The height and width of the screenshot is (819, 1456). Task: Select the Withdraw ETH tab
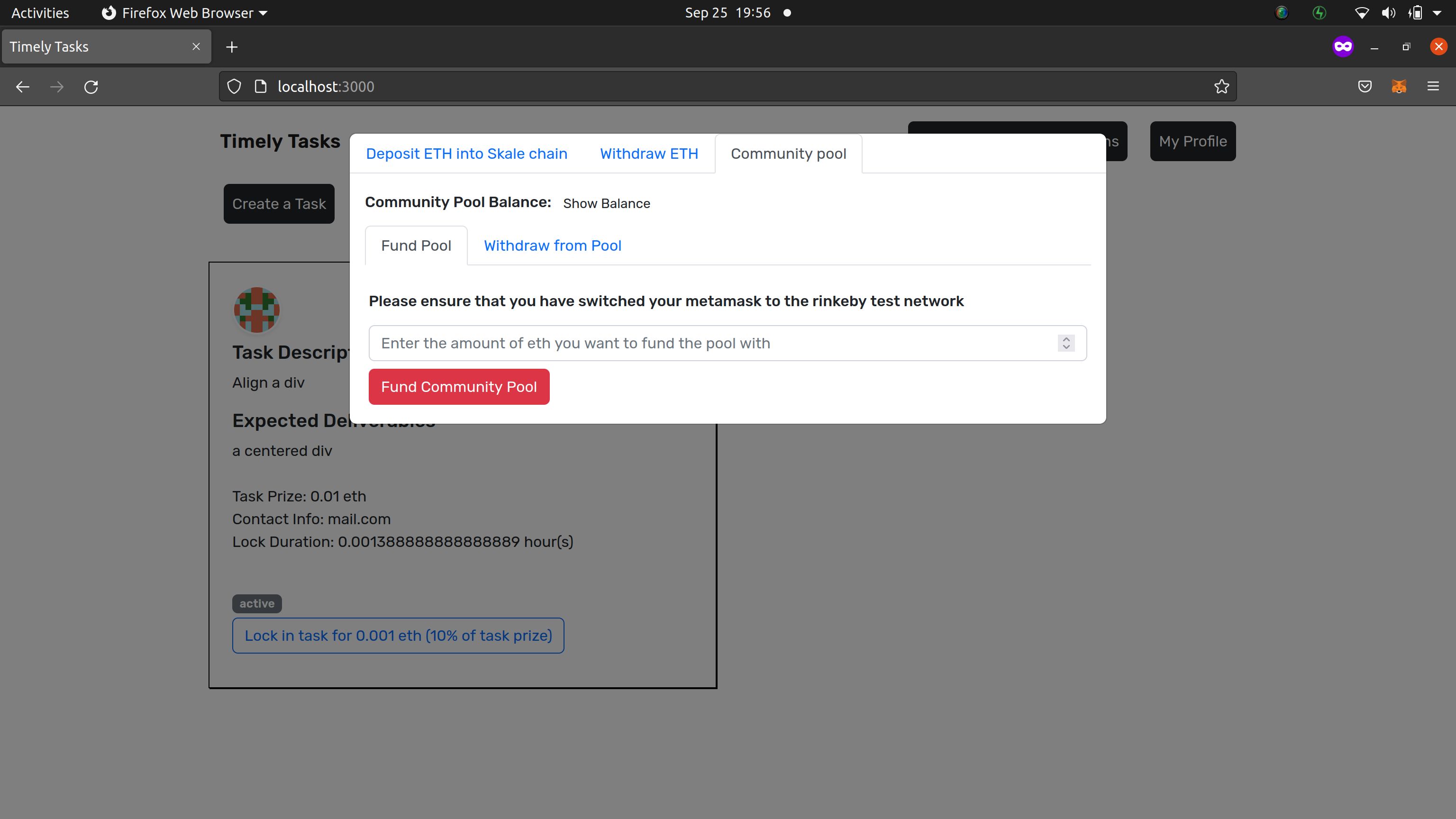click(648, 153)
